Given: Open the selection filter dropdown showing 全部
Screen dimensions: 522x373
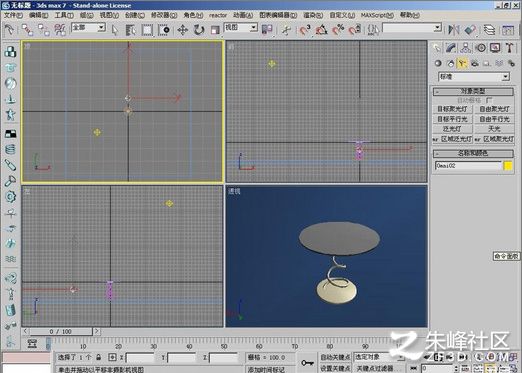Looking at the screenshot, I should [x=88, y=28].
